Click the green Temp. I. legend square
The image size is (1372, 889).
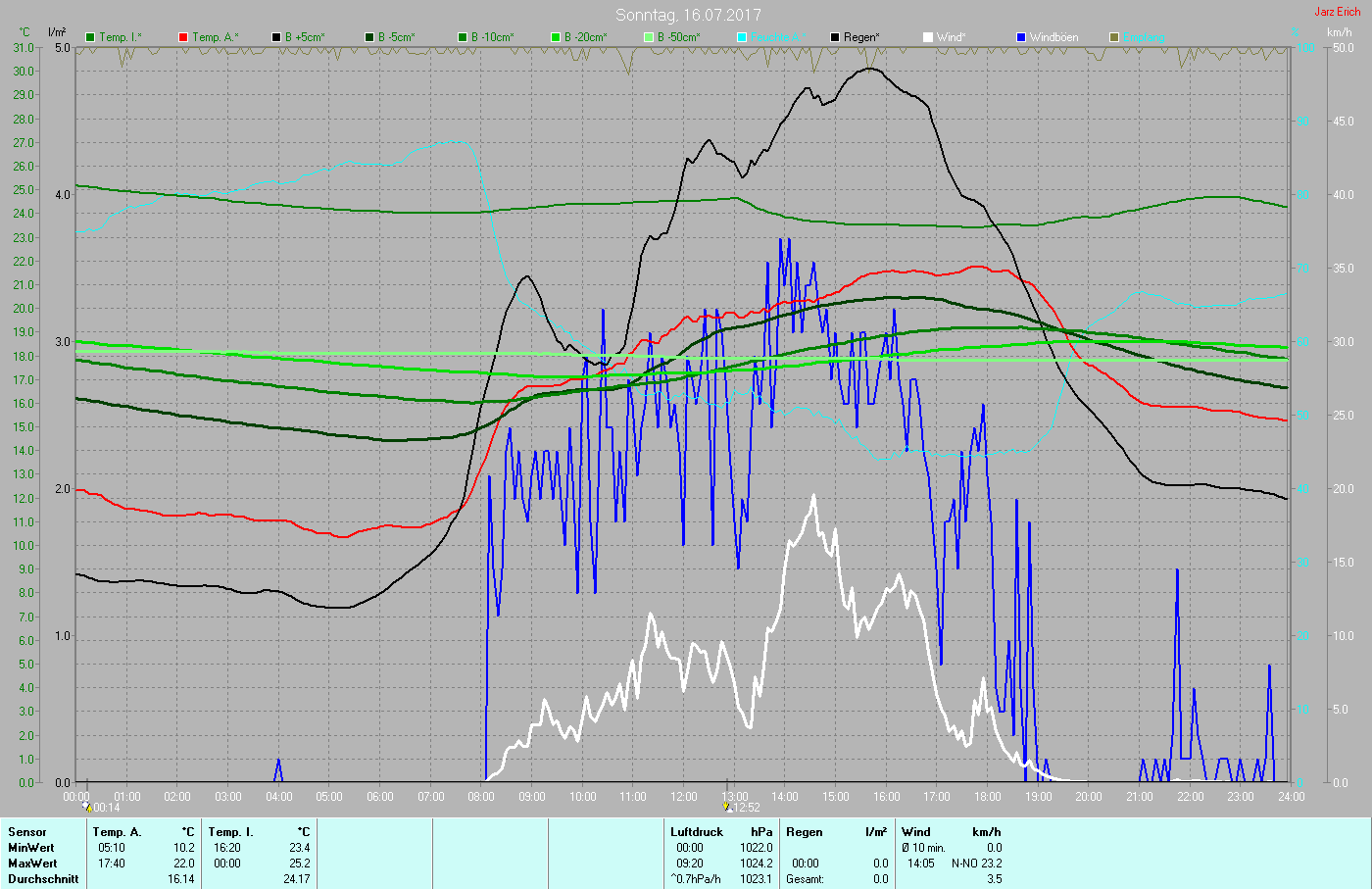click(x=90, y=37)
